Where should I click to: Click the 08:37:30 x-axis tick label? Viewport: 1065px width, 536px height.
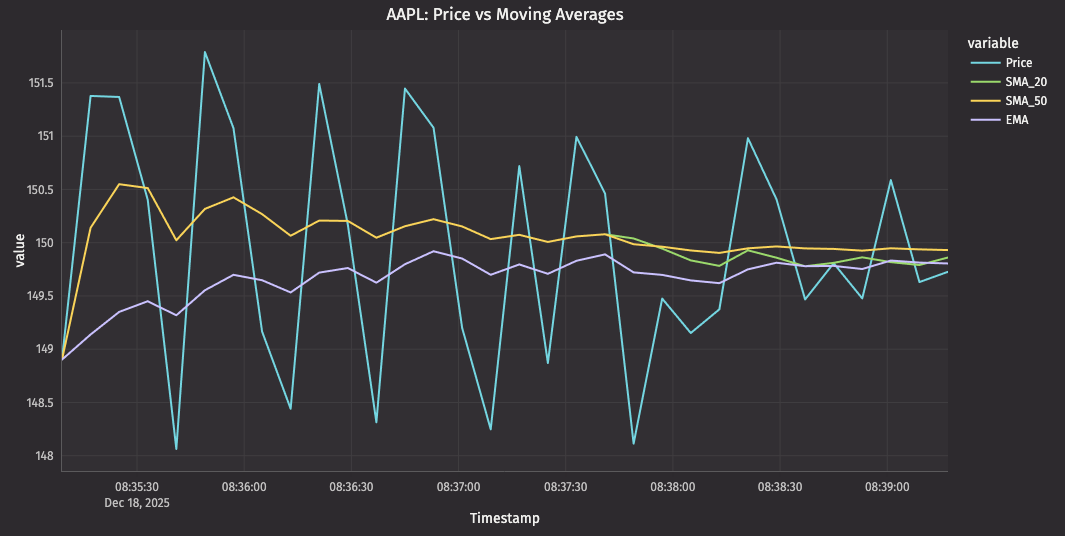pyautogui.click(x=565, y=487)
